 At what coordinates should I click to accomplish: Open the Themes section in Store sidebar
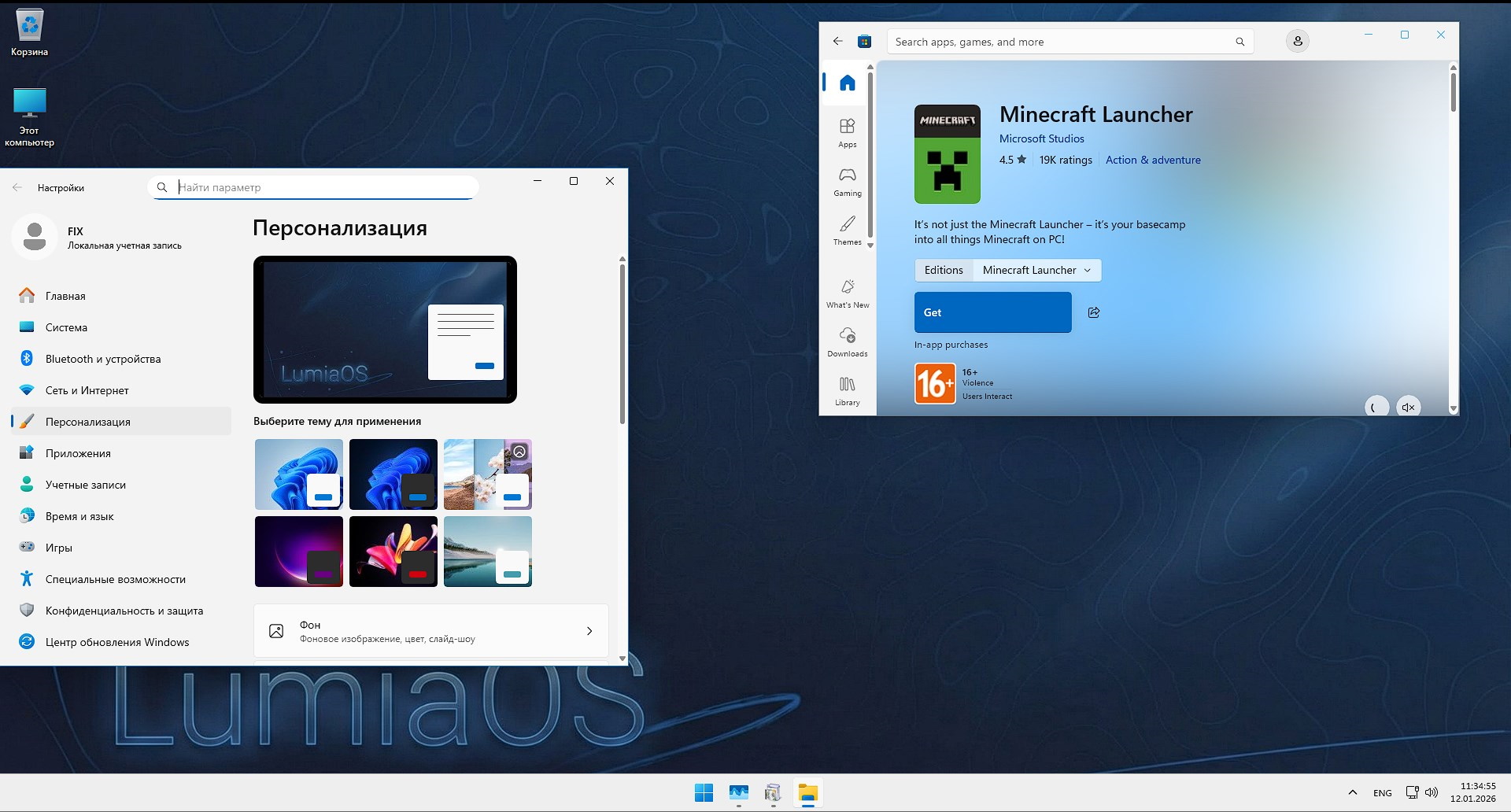[x=847, y=231]
